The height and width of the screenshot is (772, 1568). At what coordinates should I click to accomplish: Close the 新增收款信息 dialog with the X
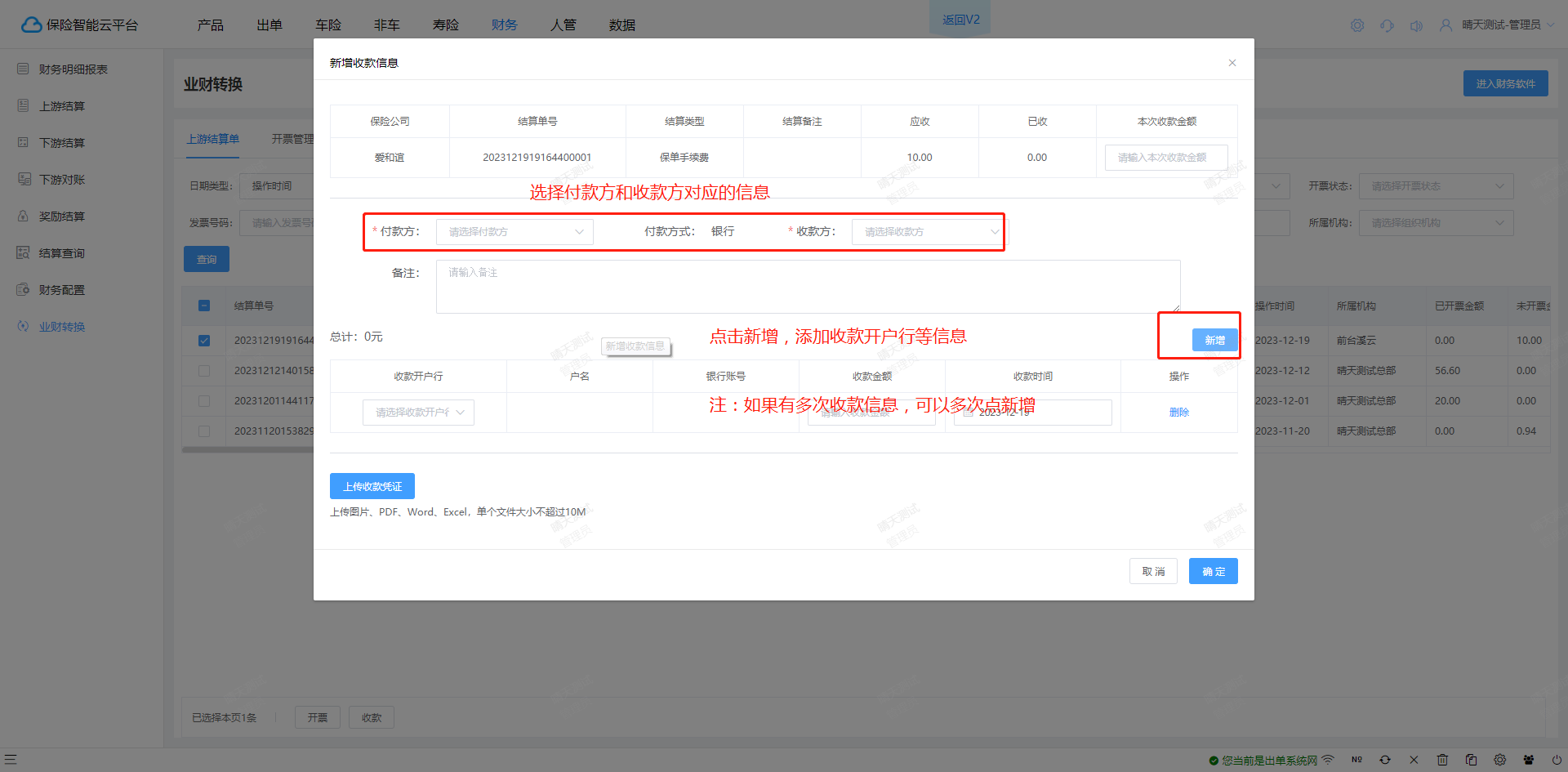click(1232, 63)
